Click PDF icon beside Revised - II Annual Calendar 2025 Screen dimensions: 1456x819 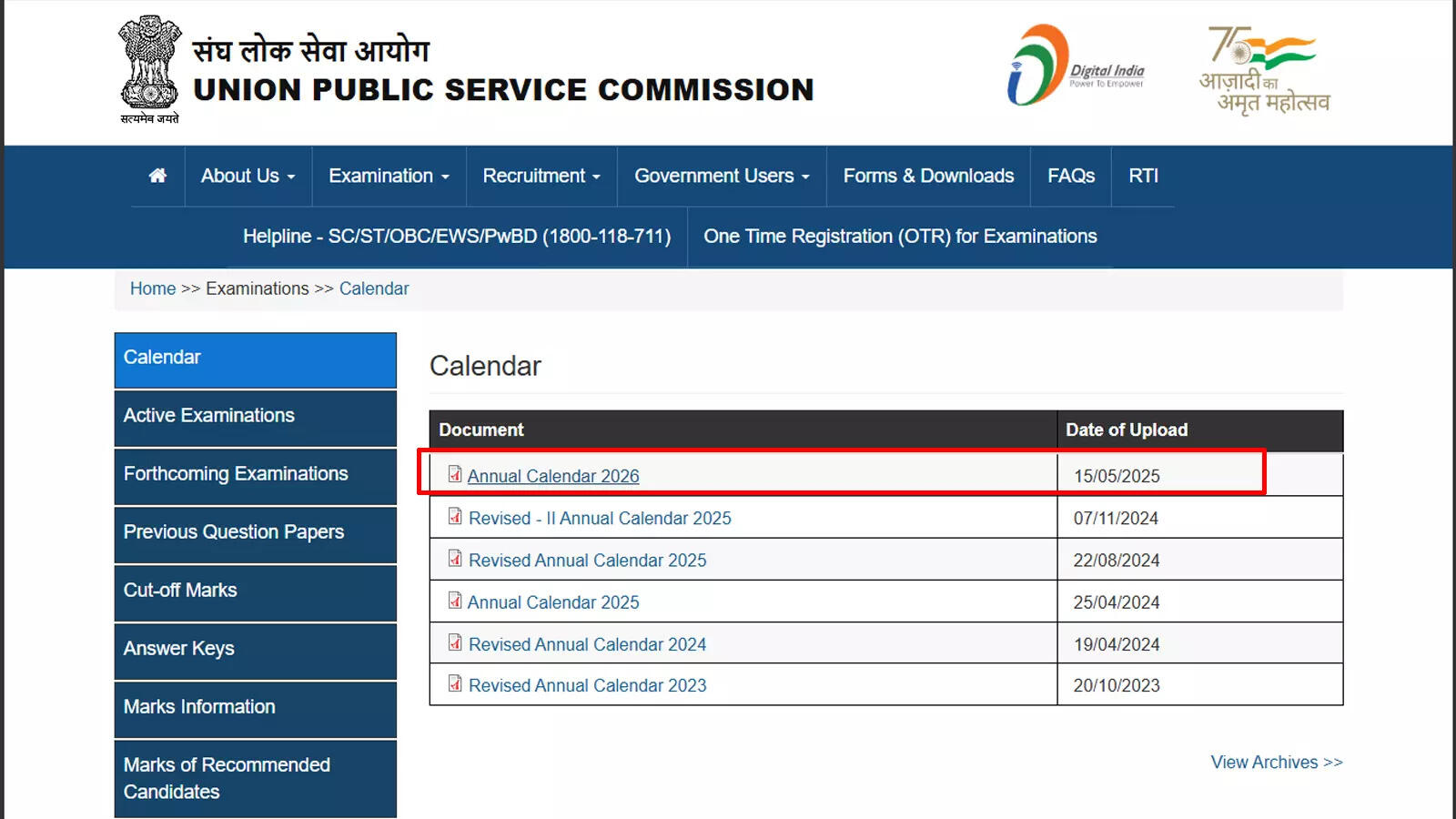click(455, 517)
